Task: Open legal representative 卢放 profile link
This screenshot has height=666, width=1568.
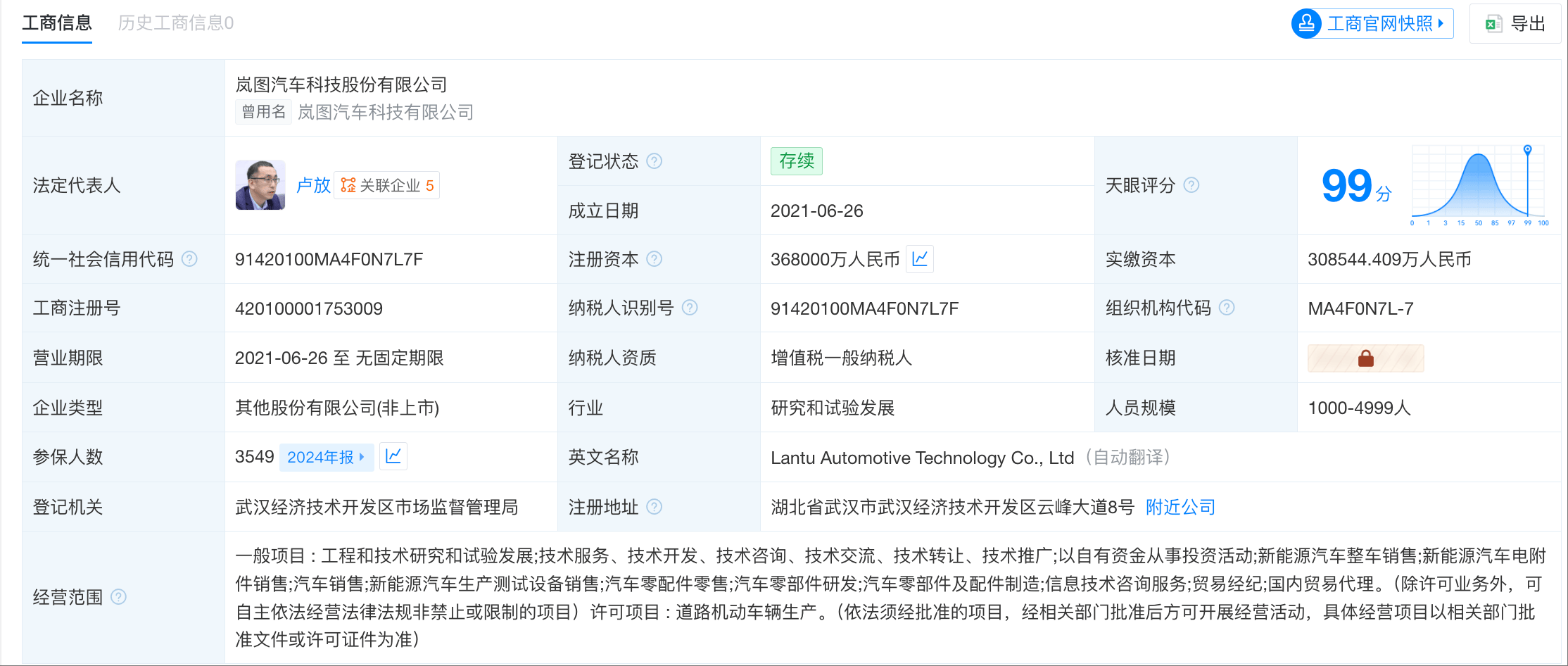Action: (313, 185)
